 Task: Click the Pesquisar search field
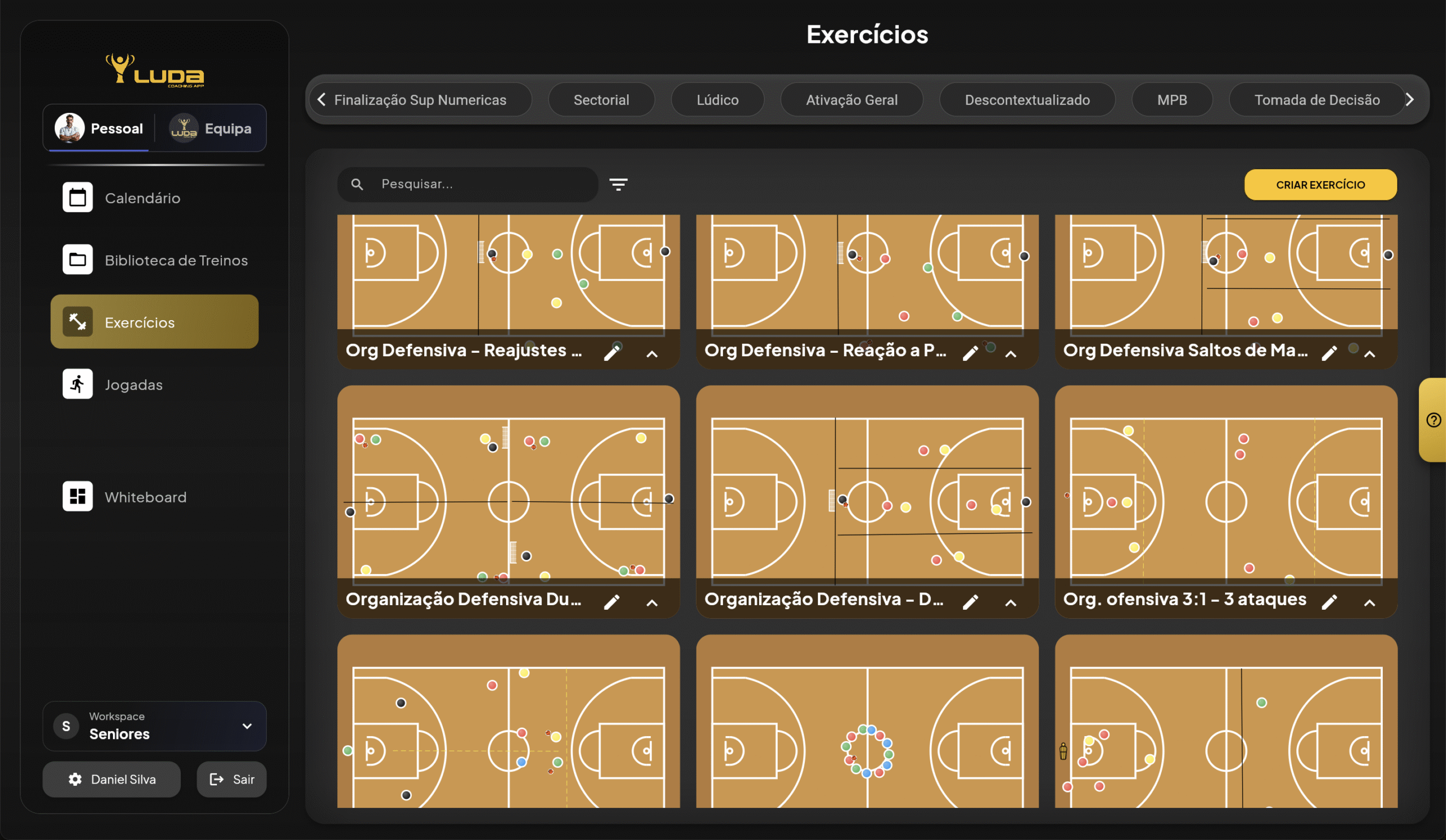482,184
